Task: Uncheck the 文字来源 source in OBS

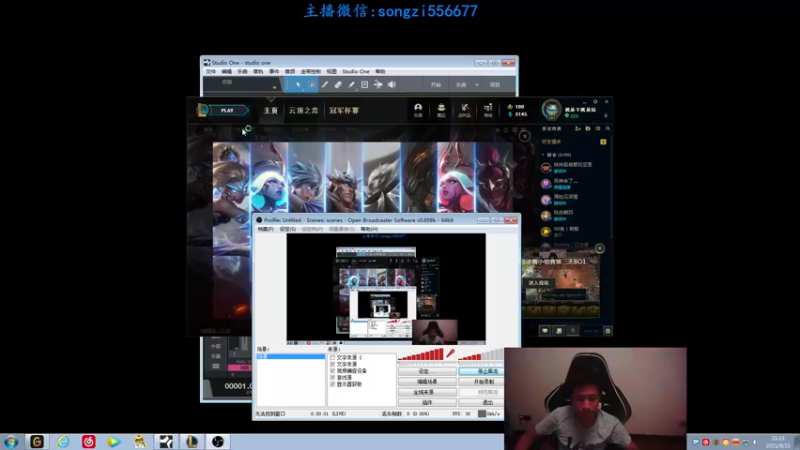Action: (x=333, y=364)
